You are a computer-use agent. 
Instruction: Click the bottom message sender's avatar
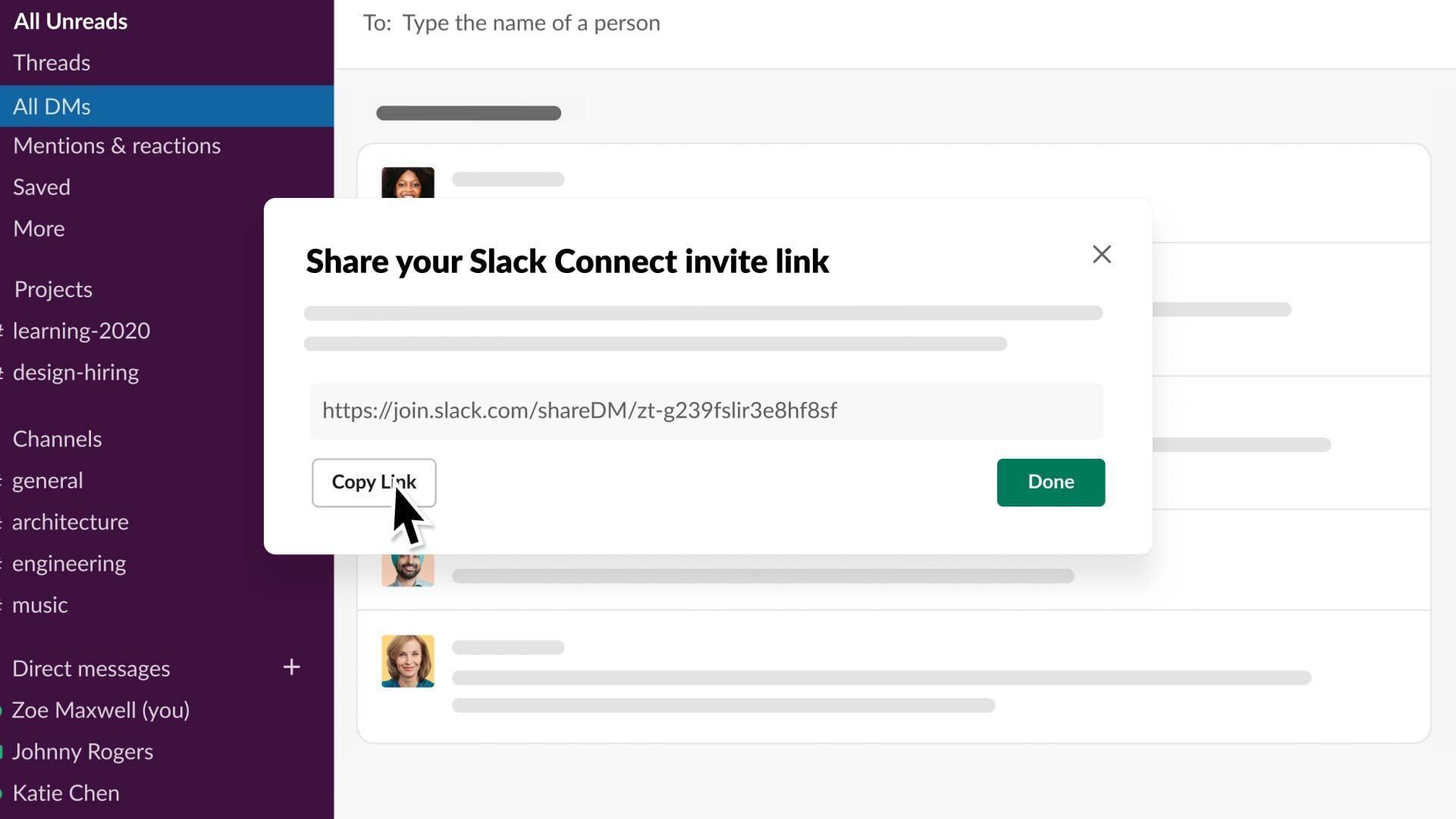407,661
